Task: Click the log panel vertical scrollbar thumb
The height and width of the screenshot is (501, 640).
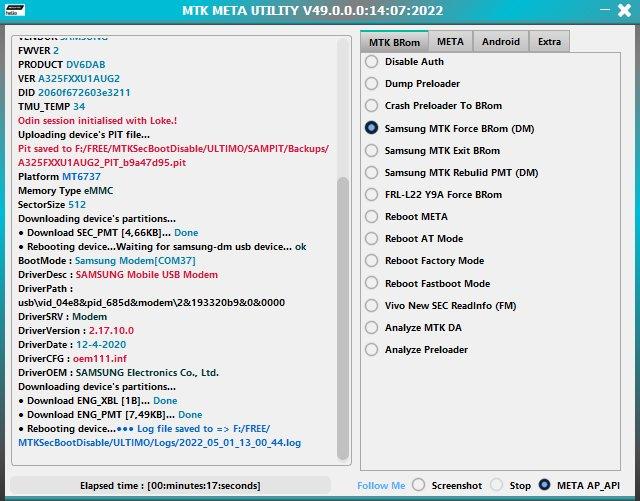Action: [x=343, y=318]
